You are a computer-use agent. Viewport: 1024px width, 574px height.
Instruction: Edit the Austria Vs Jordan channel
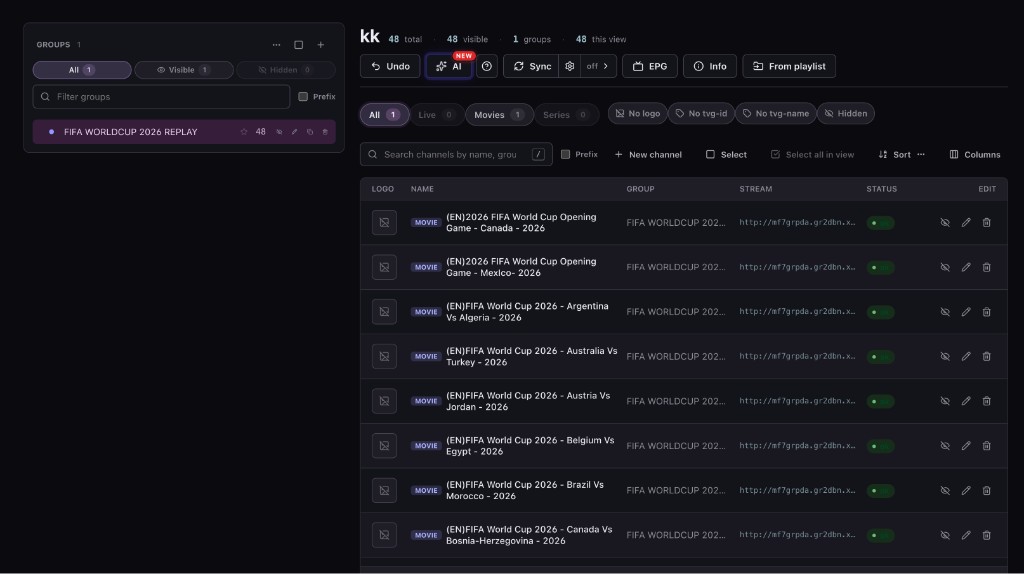(966, 401)
